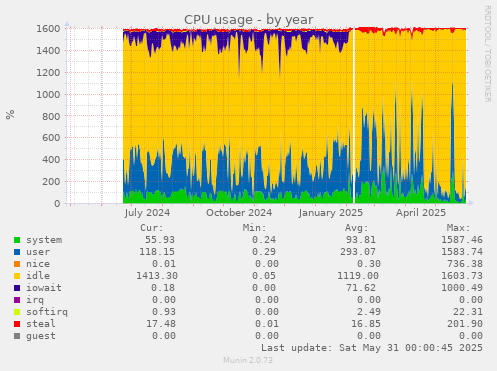The height and width of the screenshot is (371, 497).
Task: Click the 'Max:' column header
Action: pyautogui.click(x=459, y=228)
